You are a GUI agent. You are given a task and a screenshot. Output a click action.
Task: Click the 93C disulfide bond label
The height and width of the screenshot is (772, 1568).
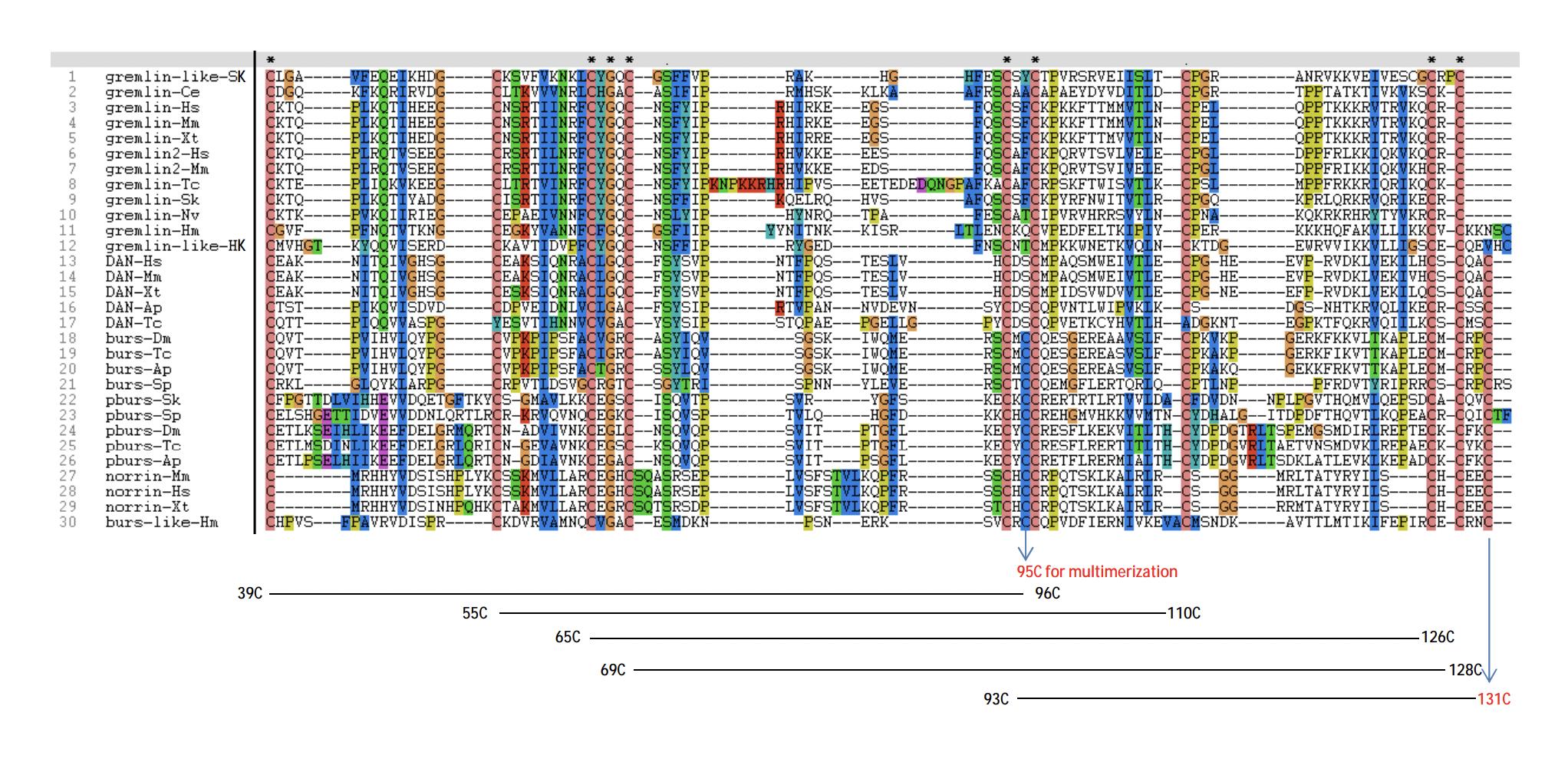coord(996,699)
